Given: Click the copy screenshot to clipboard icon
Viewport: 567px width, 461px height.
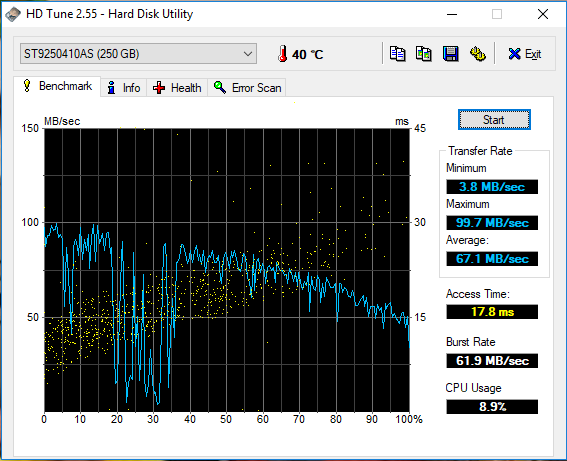Looking at the screenshot, I should click(x=423, y=54).
